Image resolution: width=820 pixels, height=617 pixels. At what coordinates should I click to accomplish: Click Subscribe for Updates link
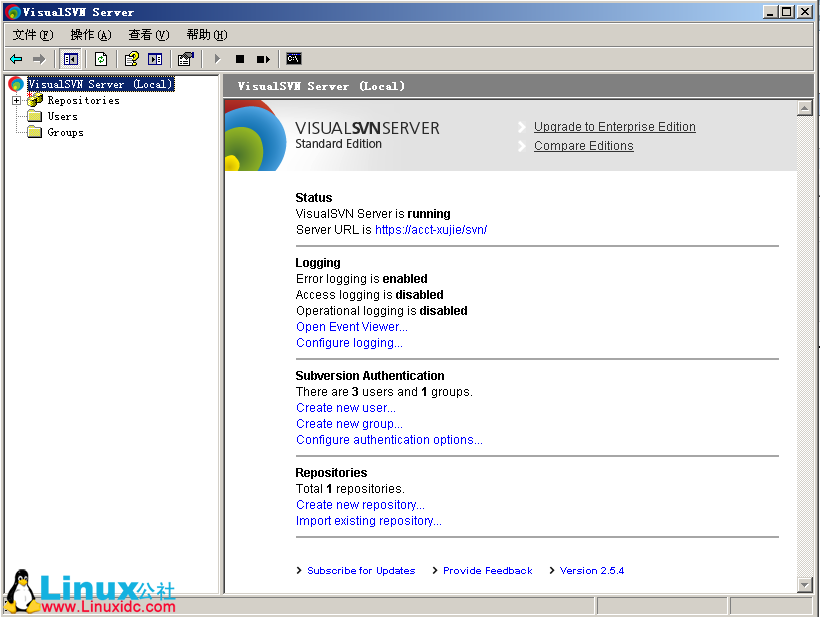(361, 570)
